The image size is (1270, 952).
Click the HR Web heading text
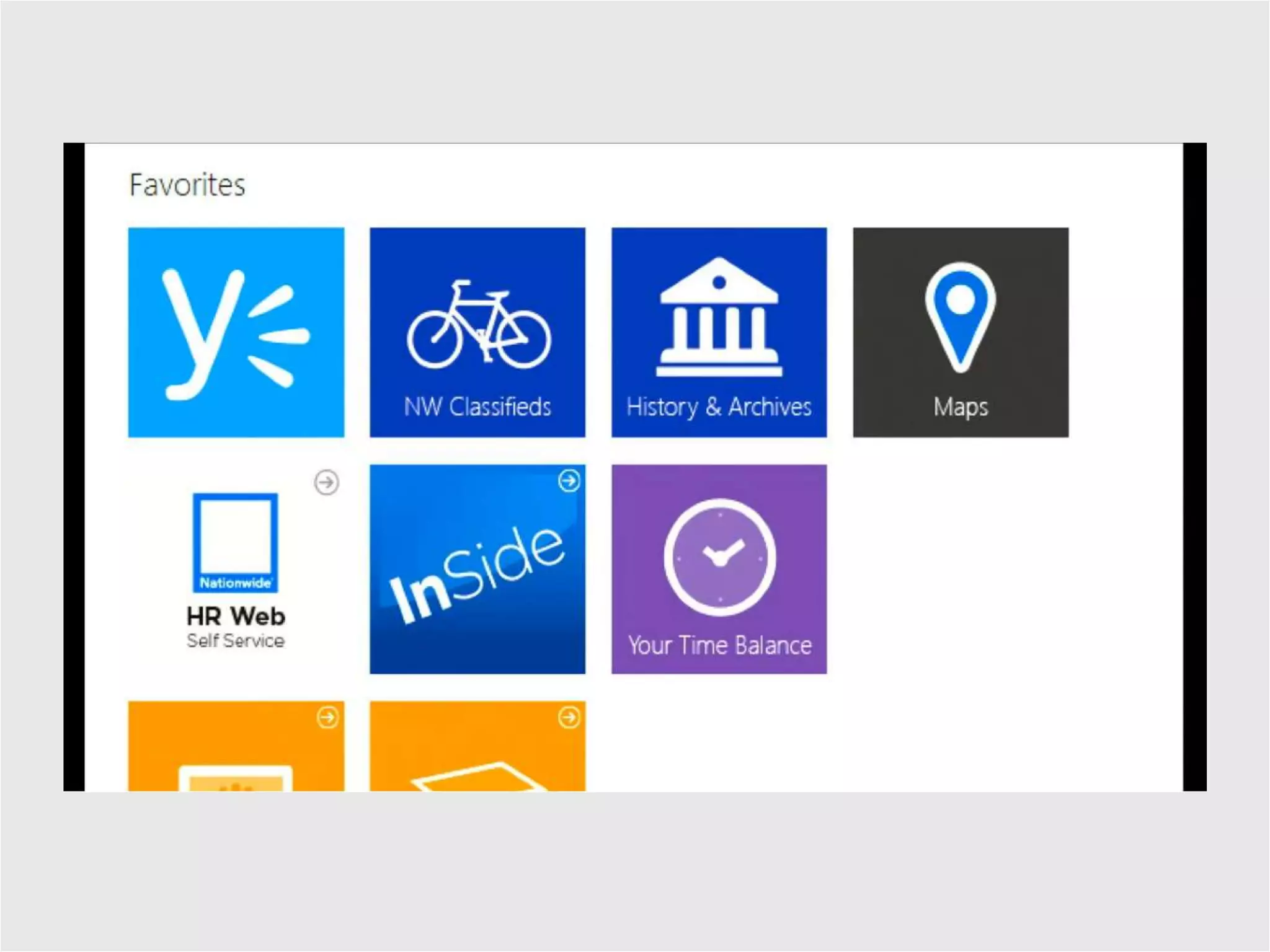[x=236, y=616]
